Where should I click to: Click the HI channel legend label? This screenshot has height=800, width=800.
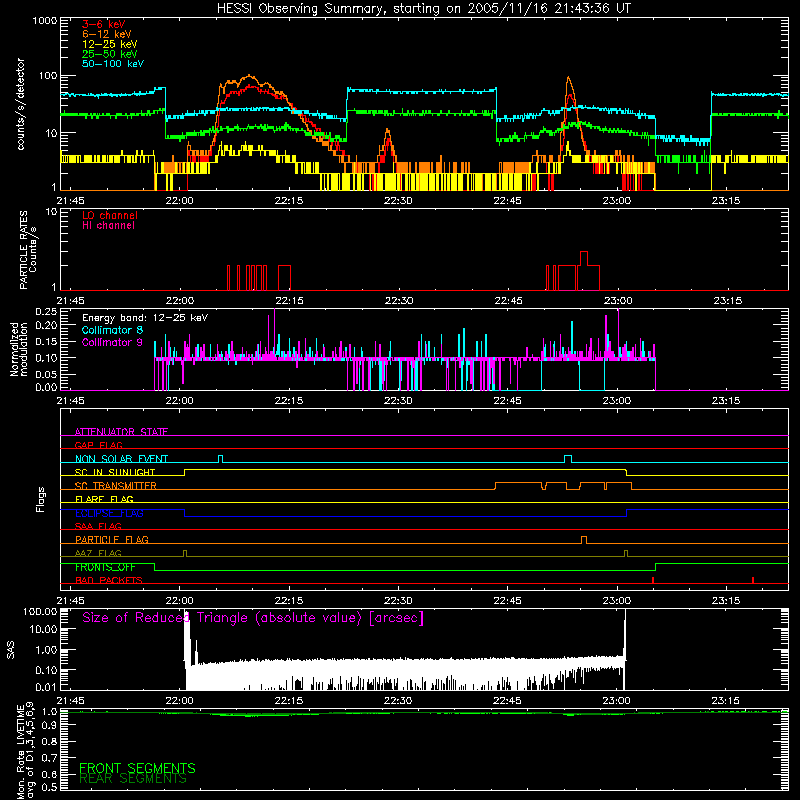click(x=108, y=226)
